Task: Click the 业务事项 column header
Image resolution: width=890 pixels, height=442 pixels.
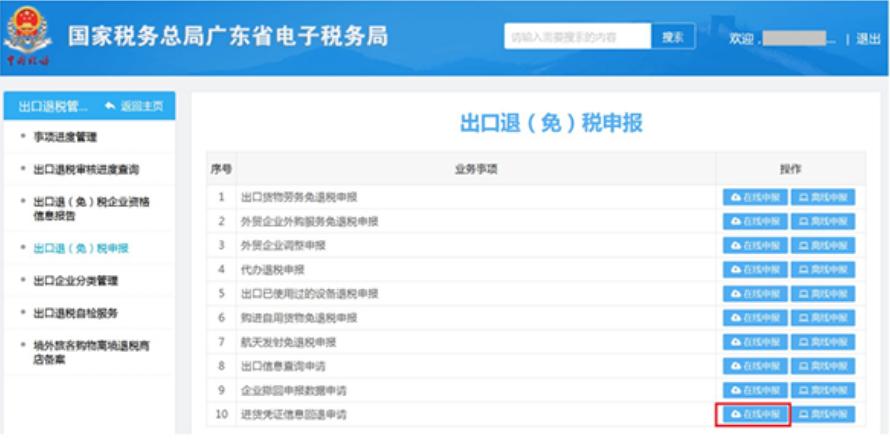Action: tap(476, 170)
